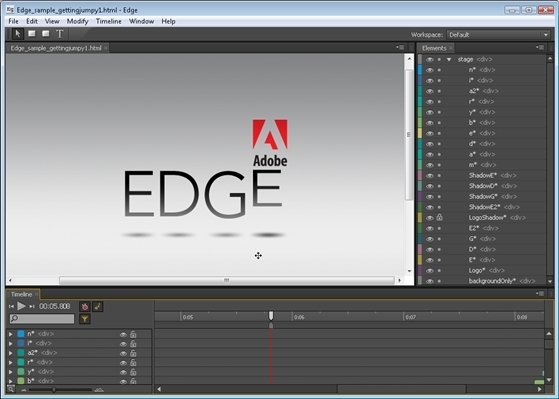Viewport: 559px width, 399px height.
Task: Expand the a2* layer in Timeline
Action: (11, 353)
